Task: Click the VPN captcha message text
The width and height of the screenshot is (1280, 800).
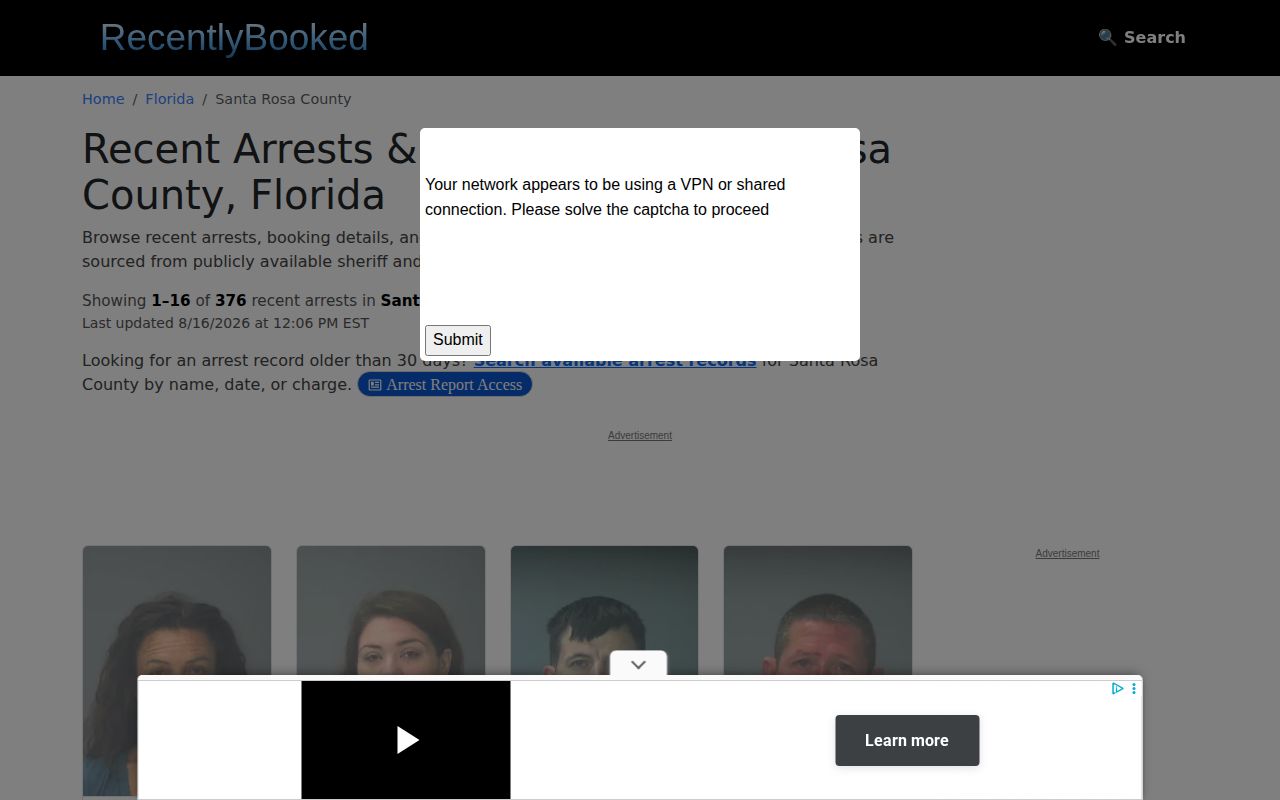Action: 605,197
